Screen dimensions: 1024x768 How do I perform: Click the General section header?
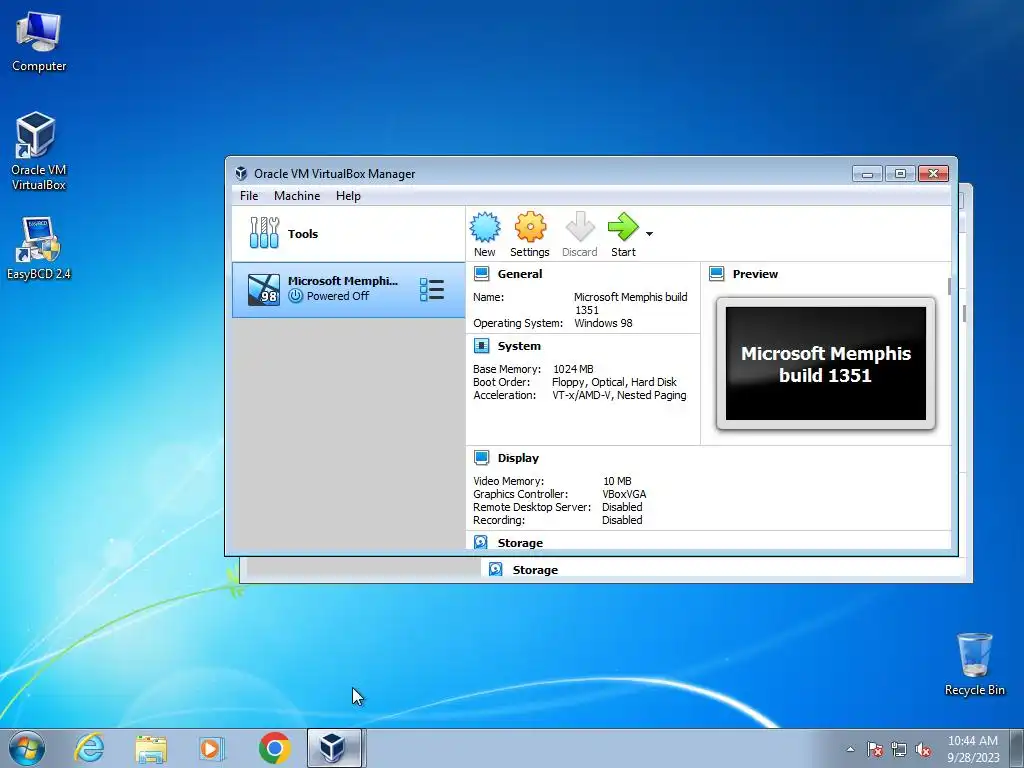point(520,274)
